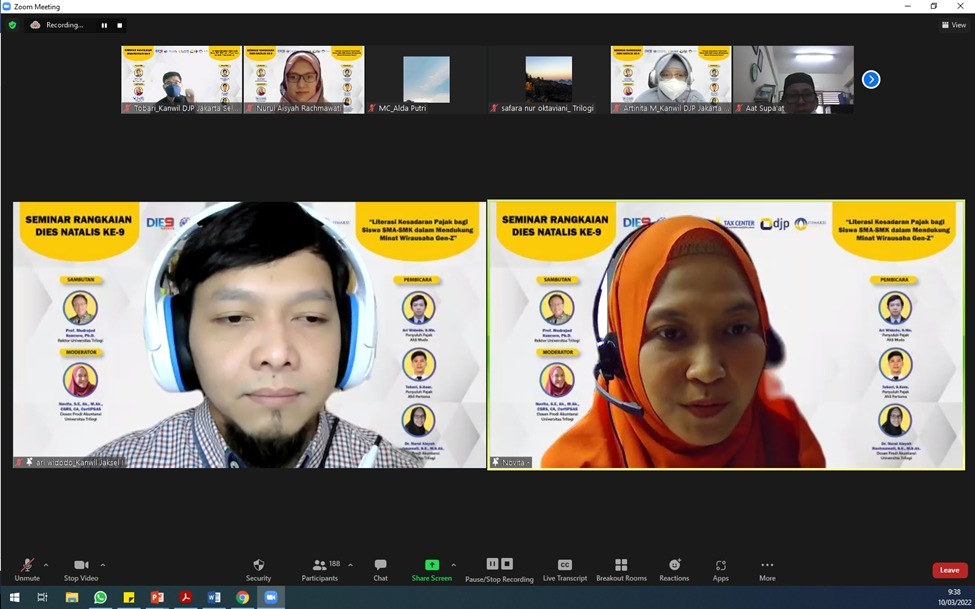Stop the camera video
The width and height of the screenshot is (975, 609).
click(81, 569)
